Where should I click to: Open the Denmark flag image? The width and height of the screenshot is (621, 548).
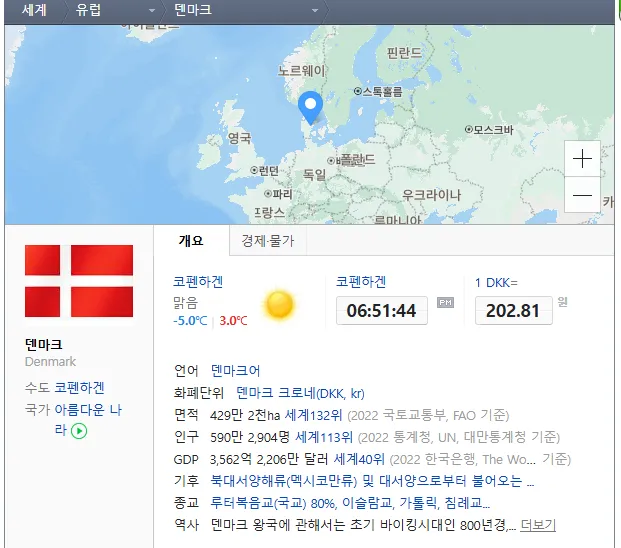tap(79, 280)
